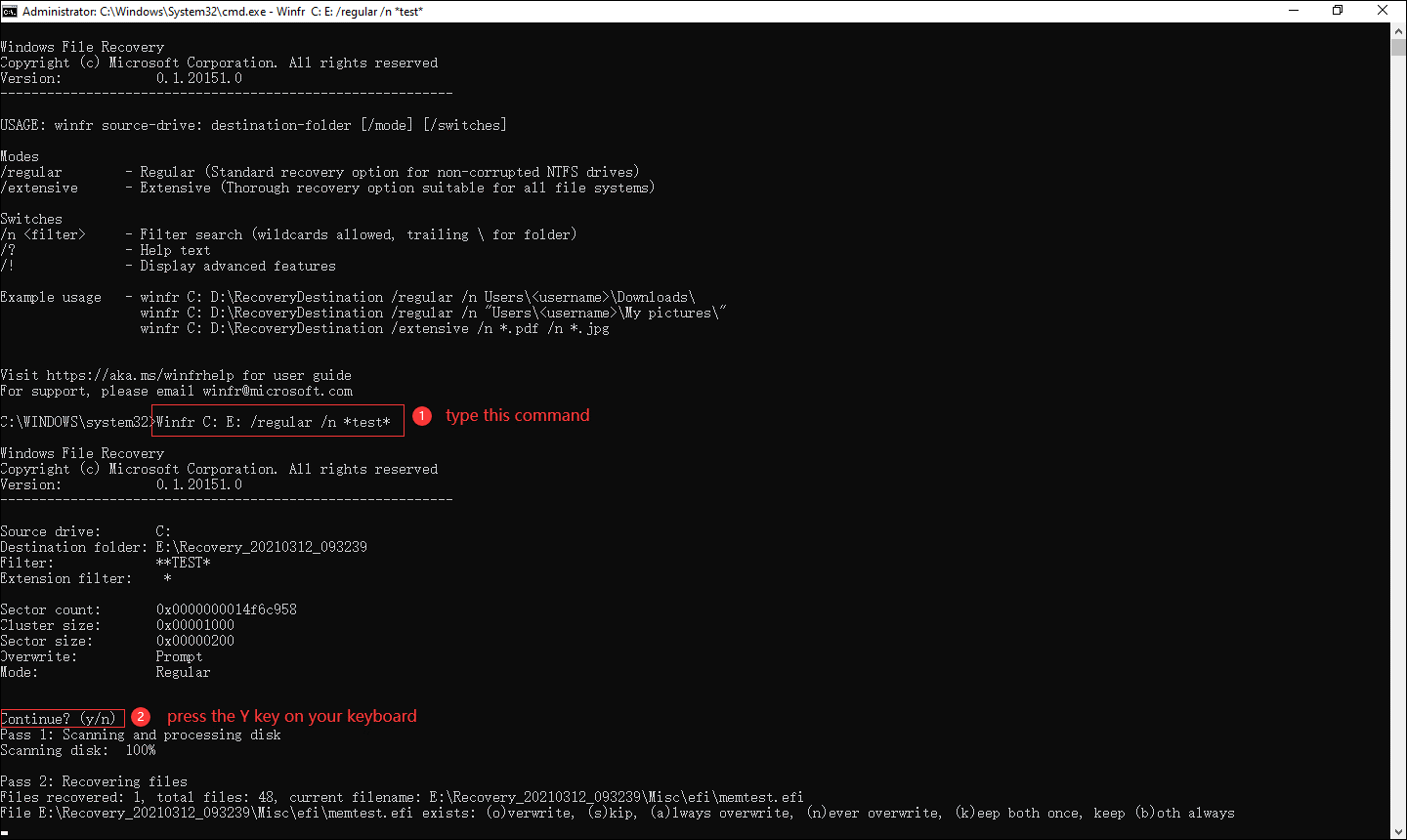Click the red step 1 circle marker

[x=422, y=416]
